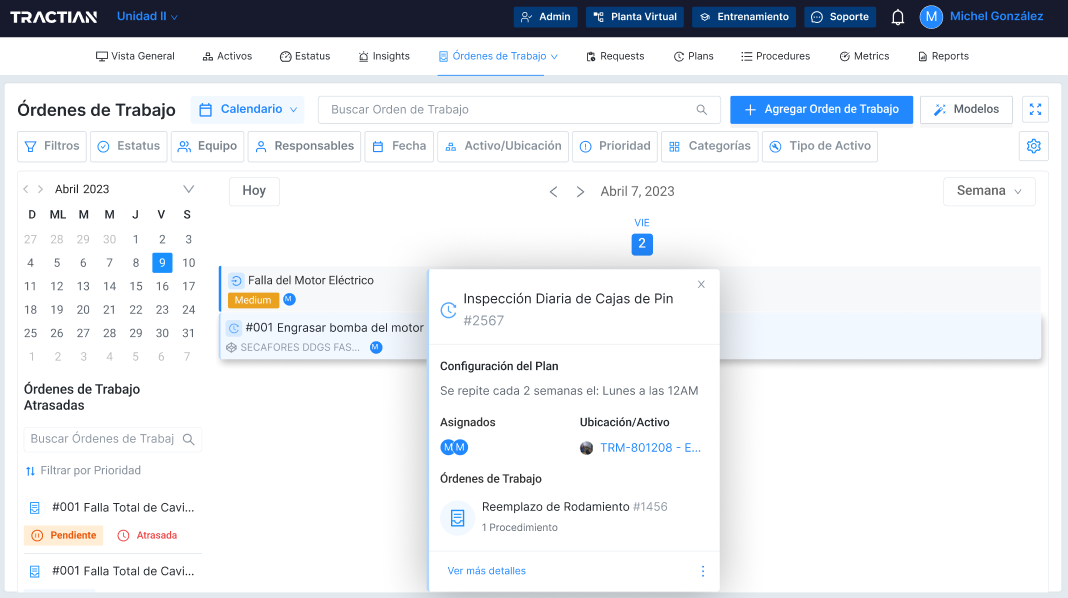The image size is (1068, 598).
Task: Open Ver más detalles link
Action: point(486,570)
